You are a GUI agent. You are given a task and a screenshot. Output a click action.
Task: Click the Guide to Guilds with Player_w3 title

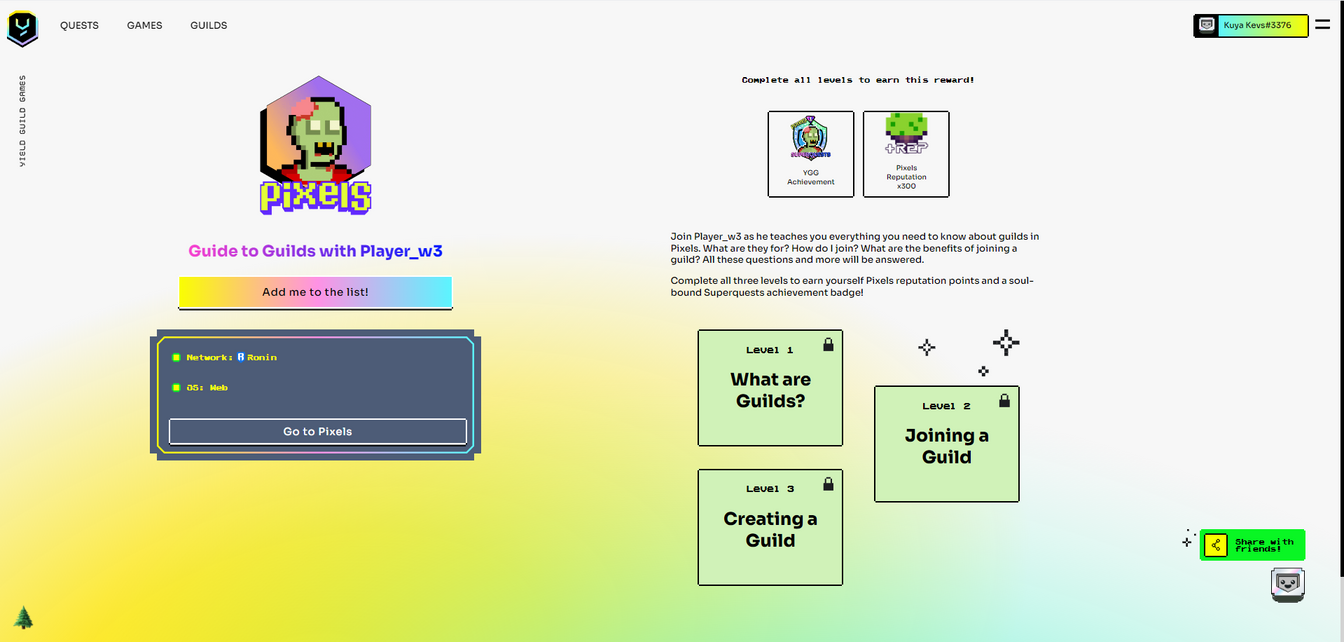click(316, 251)
